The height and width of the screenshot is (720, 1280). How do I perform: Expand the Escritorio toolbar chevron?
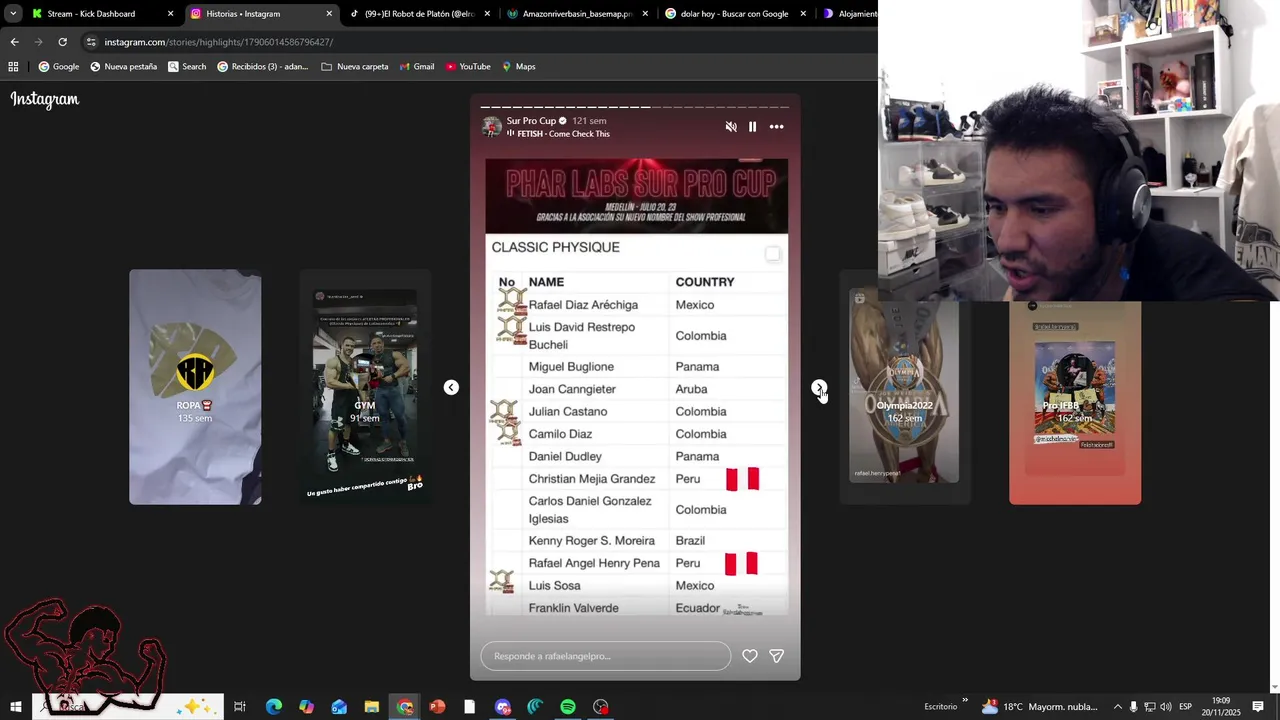965,701
